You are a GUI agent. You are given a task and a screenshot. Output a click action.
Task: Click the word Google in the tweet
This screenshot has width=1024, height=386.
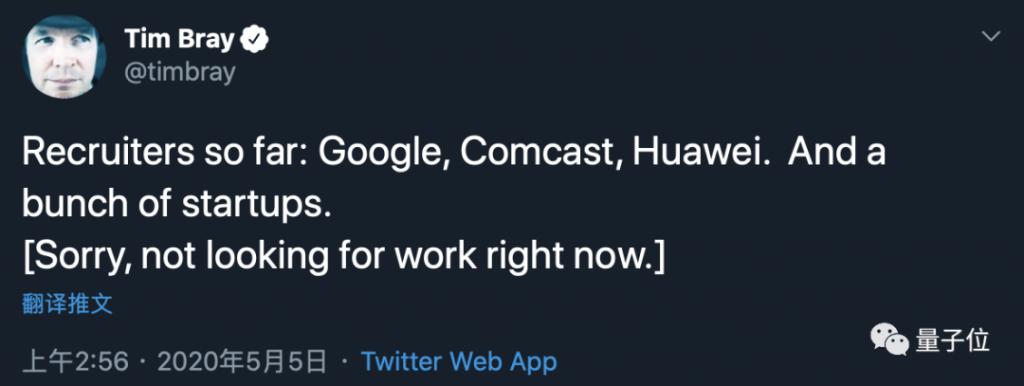tap(381, 153)
